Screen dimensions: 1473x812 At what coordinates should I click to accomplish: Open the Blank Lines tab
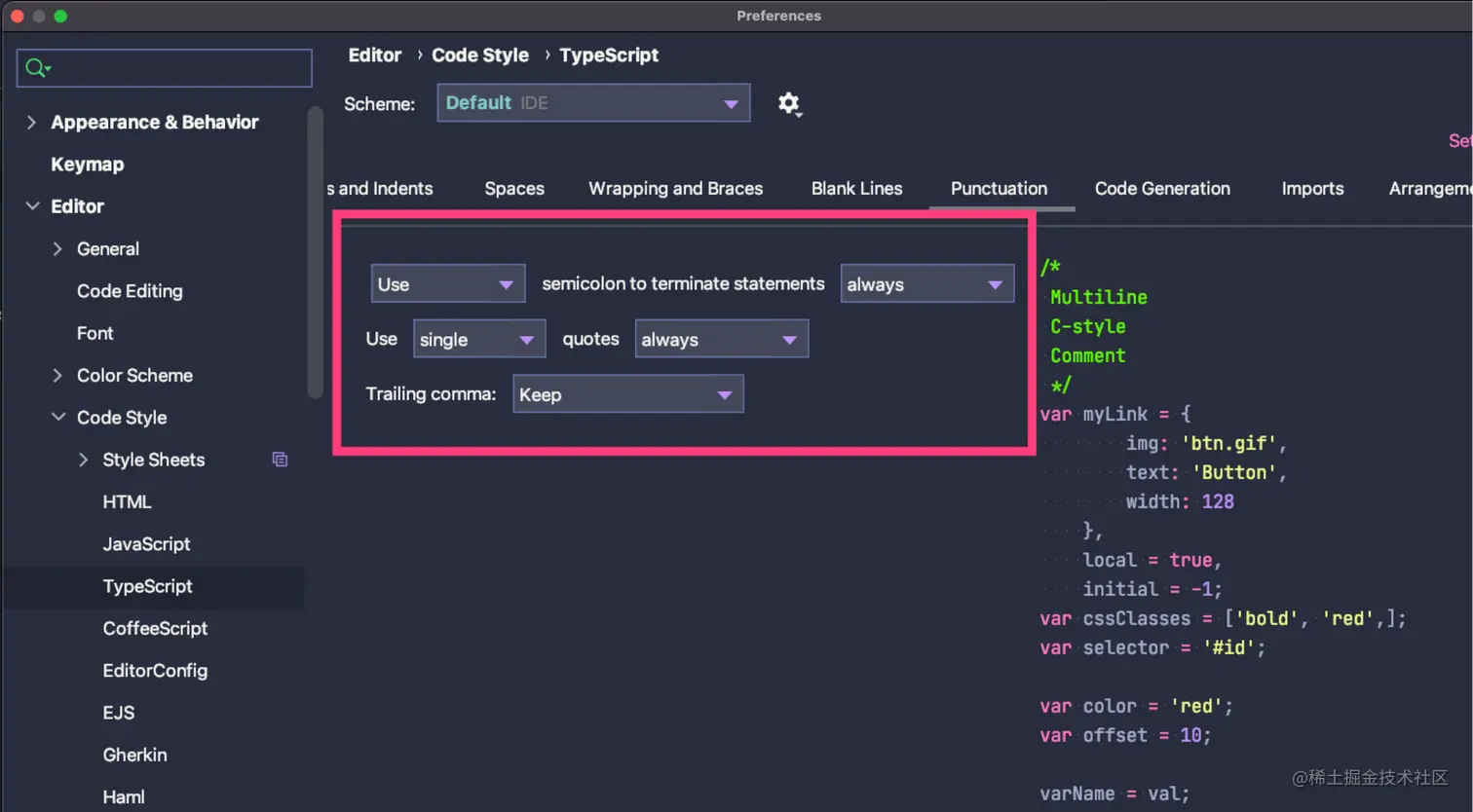coord(857,189)
